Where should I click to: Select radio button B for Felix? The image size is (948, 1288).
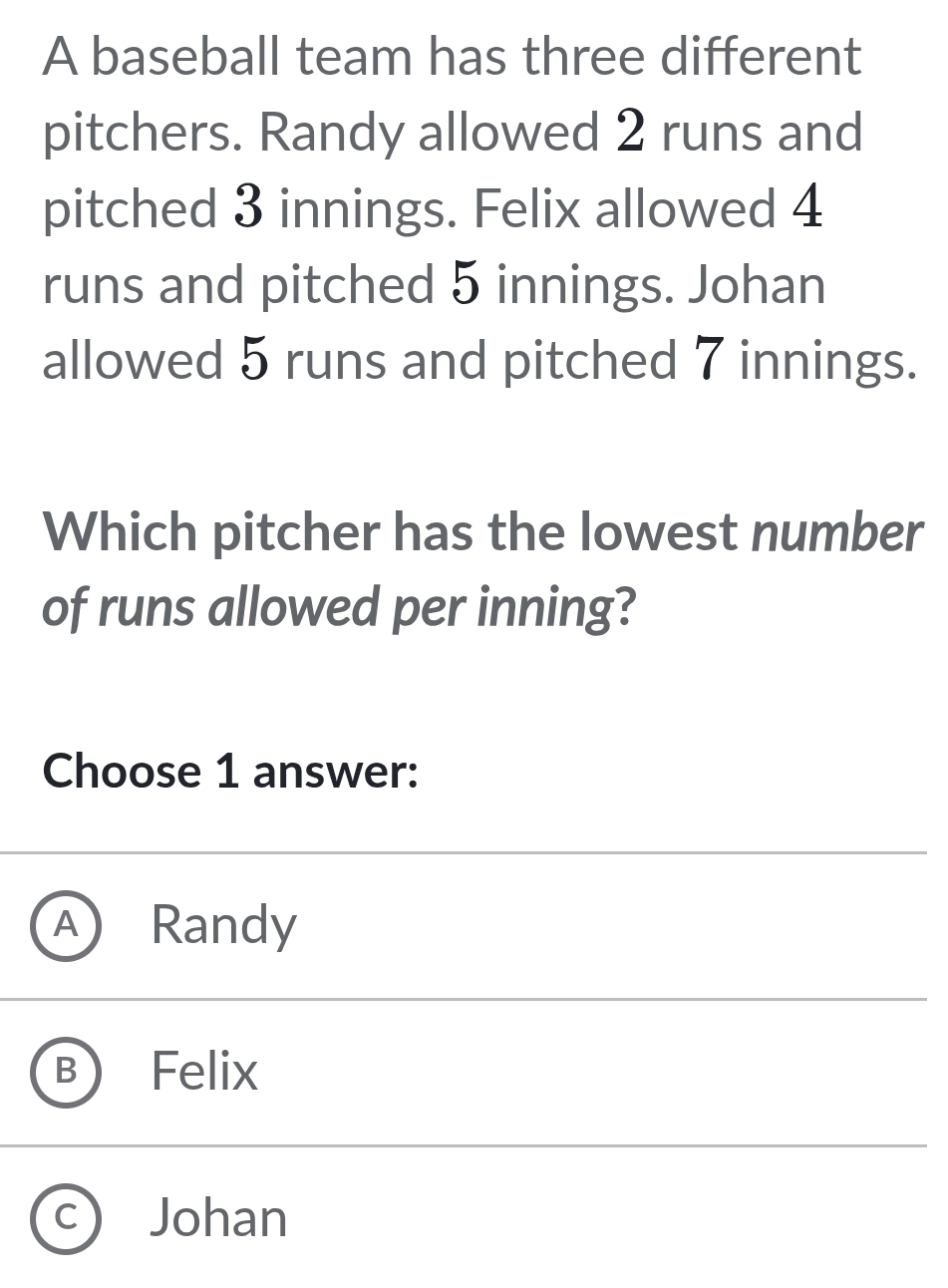(67, 1073)
